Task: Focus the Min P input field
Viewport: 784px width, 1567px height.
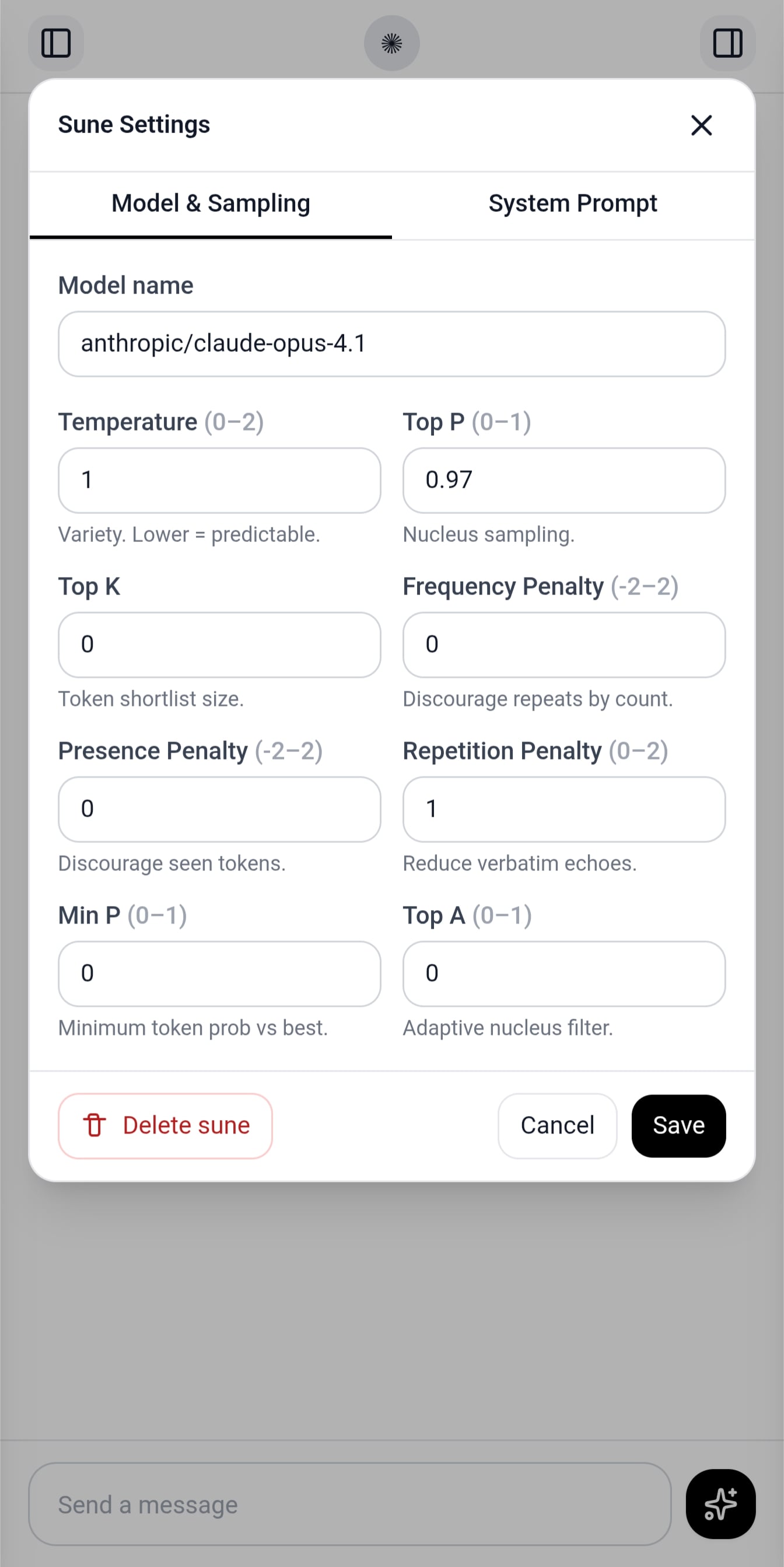Action: point(219,973)
